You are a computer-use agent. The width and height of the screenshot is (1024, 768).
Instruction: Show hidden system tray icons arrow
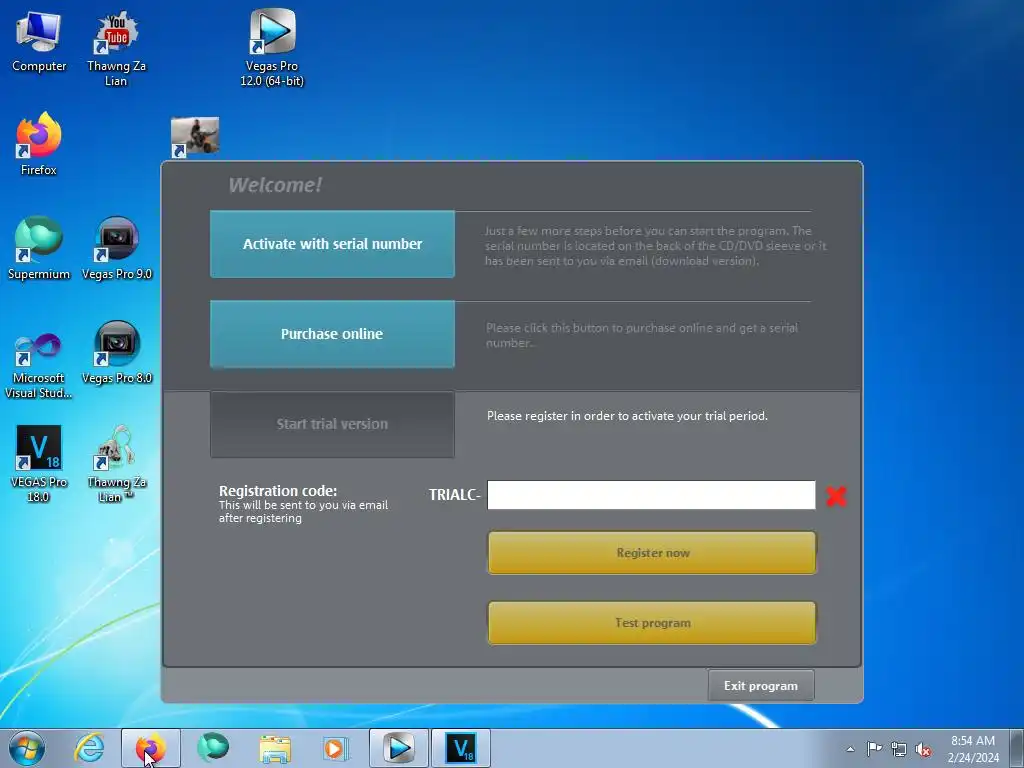coord(850,749)
